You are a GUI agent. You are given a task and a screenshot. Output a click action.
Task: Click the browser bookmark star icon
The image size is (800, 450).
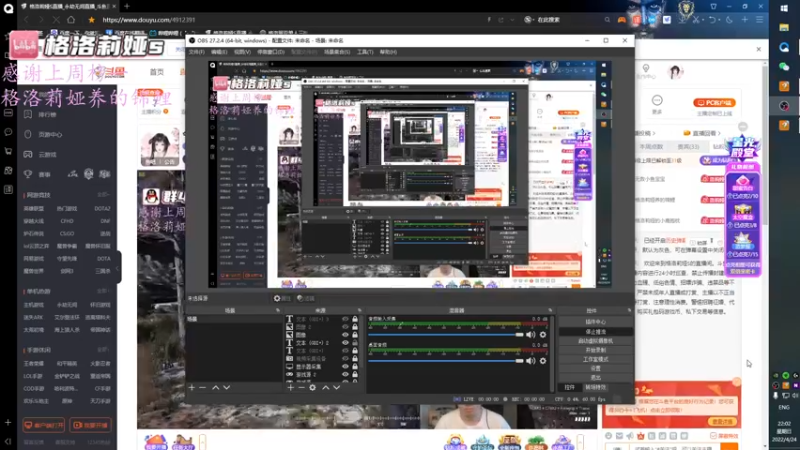coord(91,20)
